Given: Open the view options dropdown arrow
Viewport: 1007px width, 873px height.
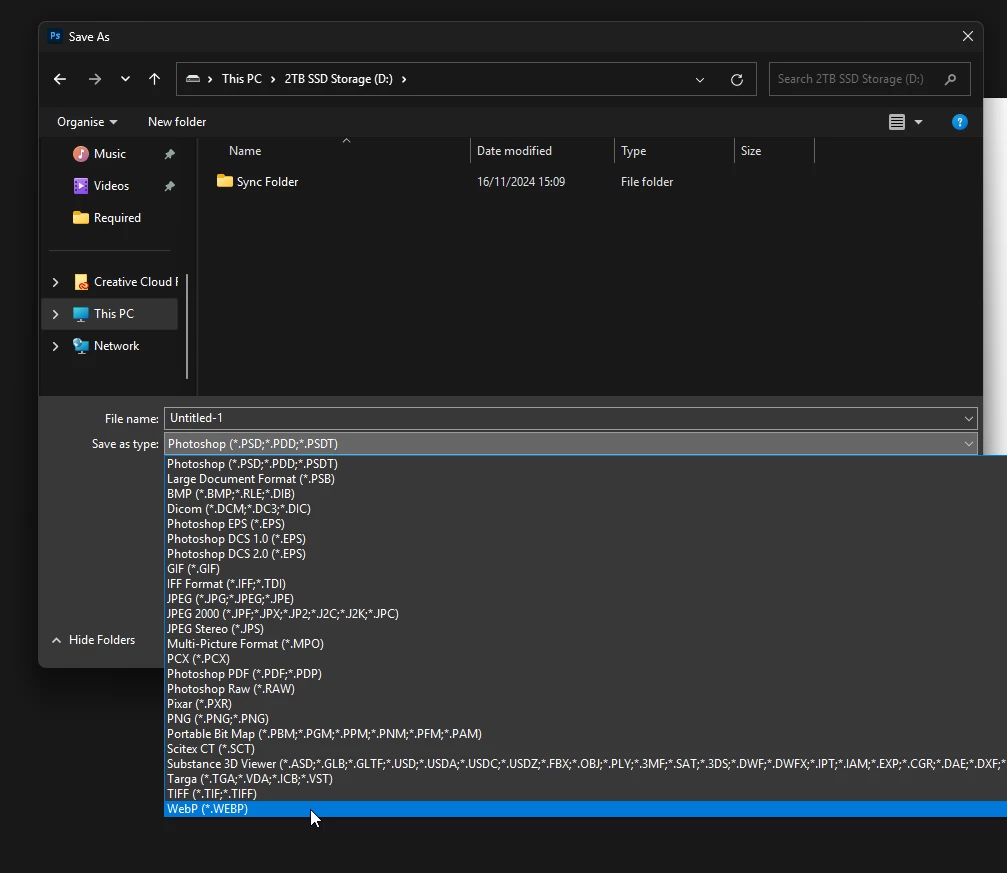Looking at the screenshot, I should pos(918,122).
